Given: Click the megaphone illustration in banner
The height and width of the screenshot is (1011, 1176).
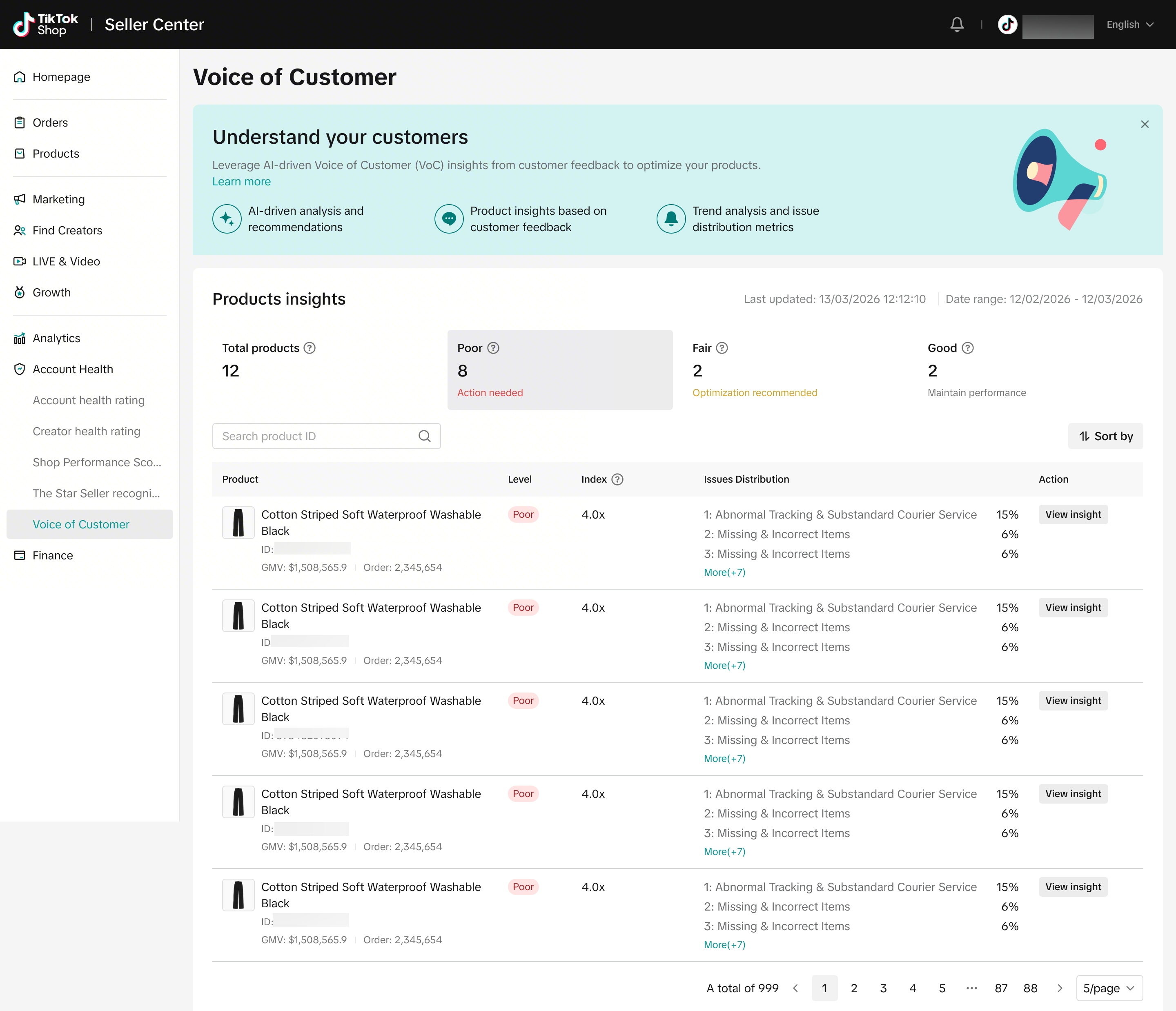Looking at the screenshot, I should [x=1060, y=178].
